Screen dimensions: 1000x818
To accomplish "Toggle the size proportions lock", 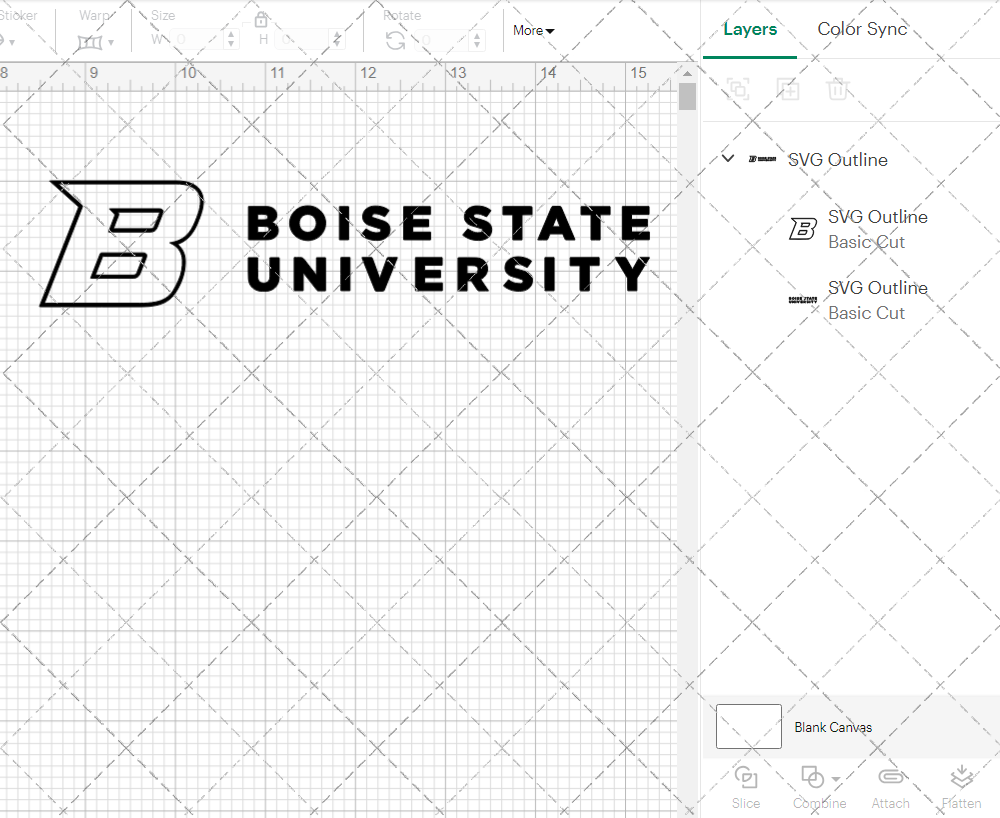I will pyautogui.click(x=261, y=18).
